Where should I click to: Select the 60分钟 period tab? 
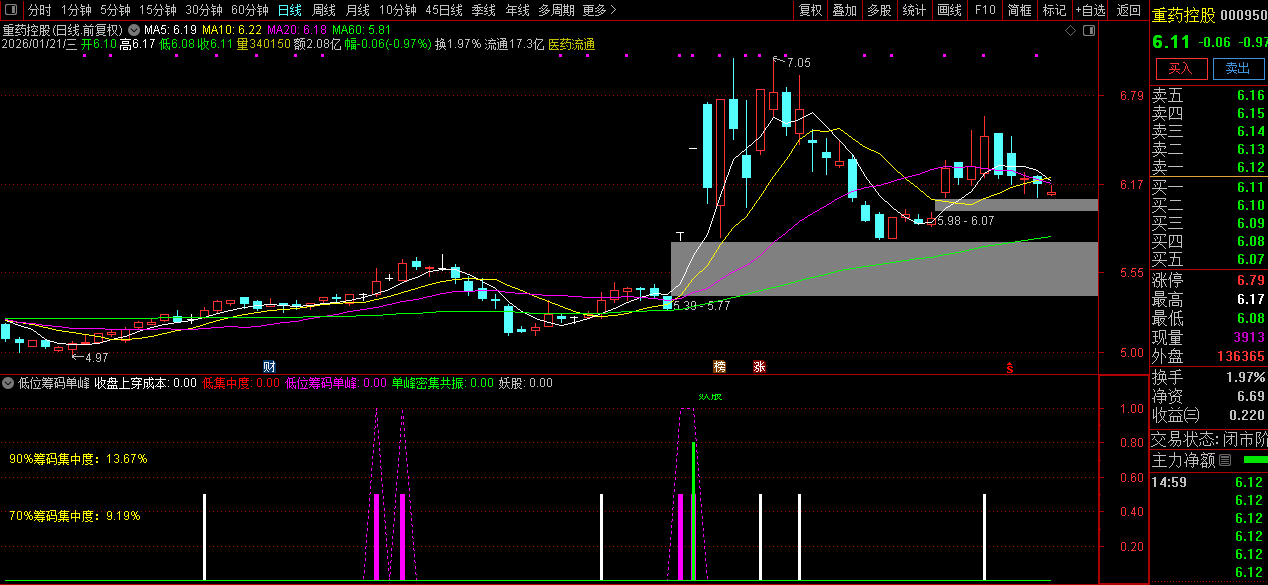tap(249, 10)
